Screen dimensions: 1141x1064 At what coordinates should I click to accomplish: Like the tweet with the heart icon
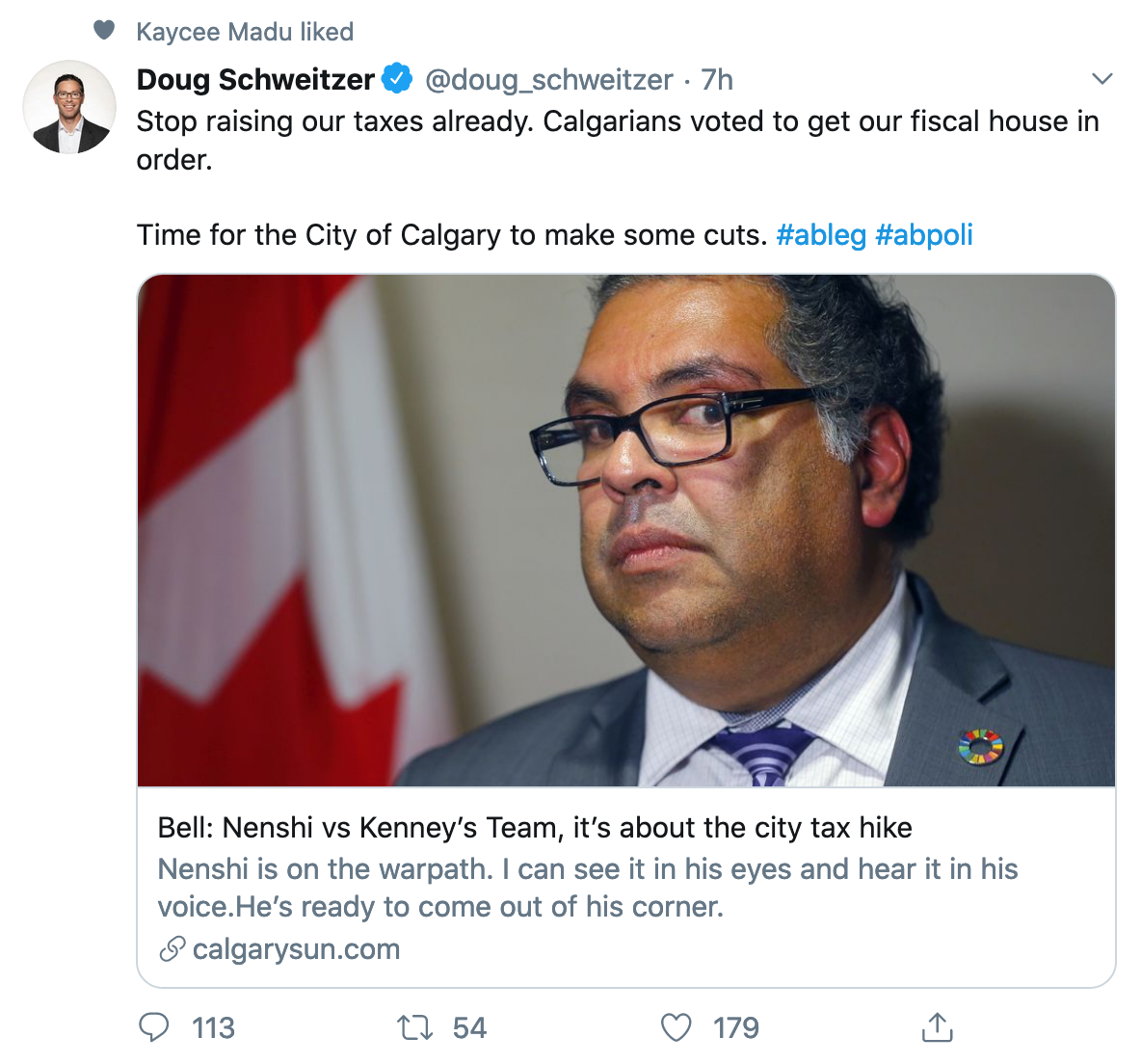[676, 1027]
